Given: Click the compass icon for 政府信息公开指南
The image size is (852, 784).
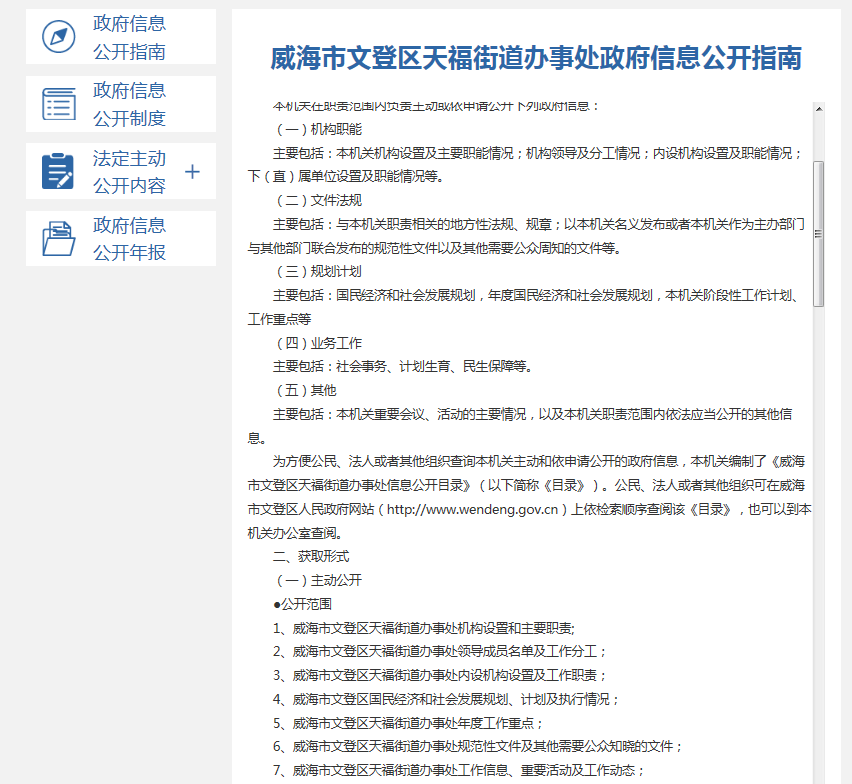Looking at the screenshot, I should click(x=58, y=37).
